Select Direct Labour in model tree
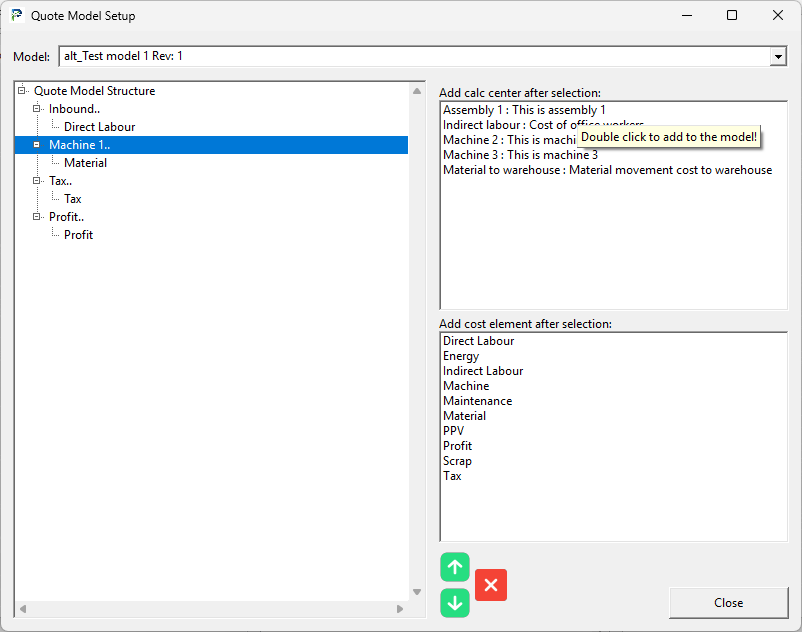 click(99, 127)
